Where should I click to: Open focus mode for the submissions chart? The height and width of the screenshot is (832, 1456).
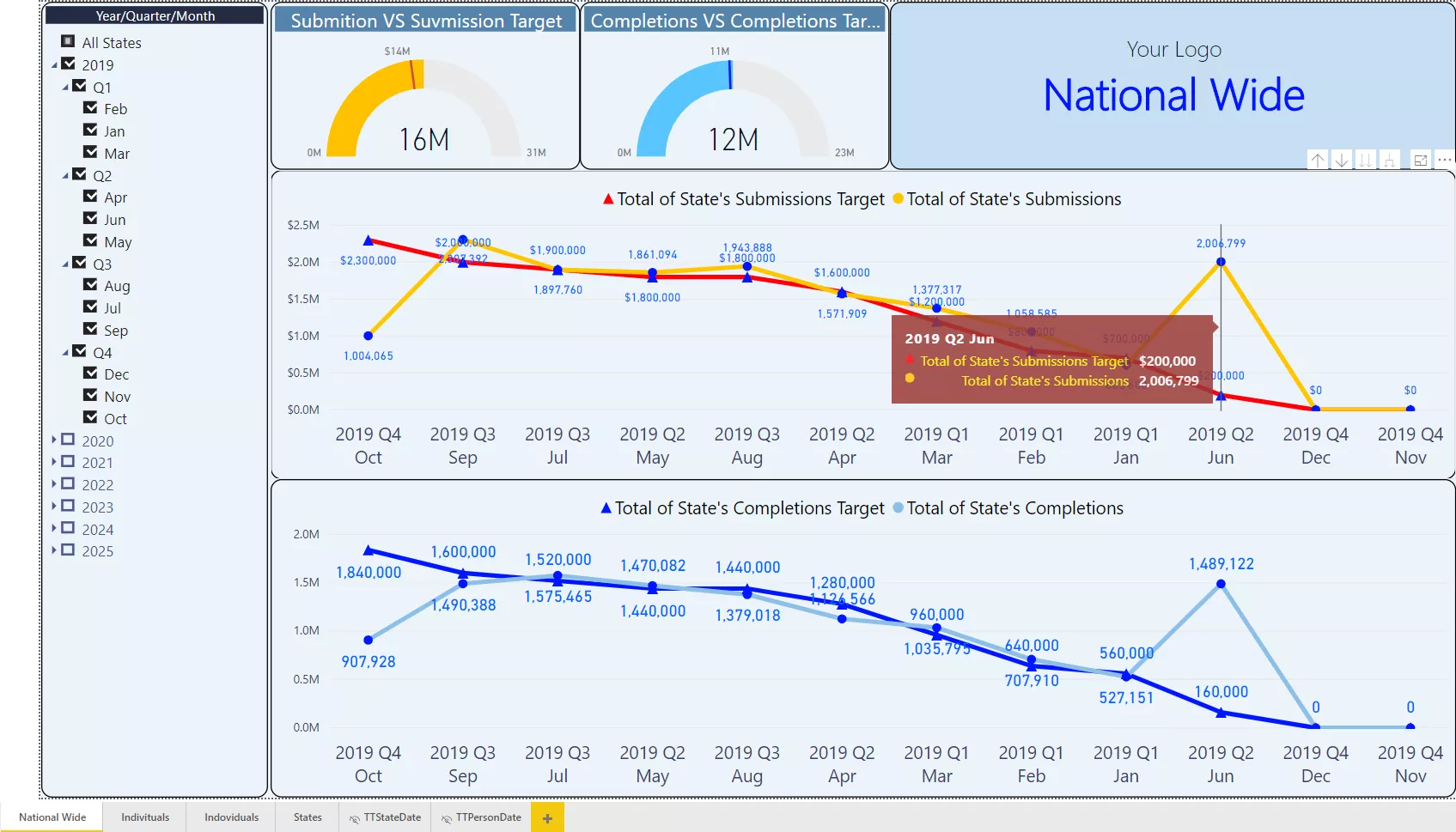[1421, 161]
